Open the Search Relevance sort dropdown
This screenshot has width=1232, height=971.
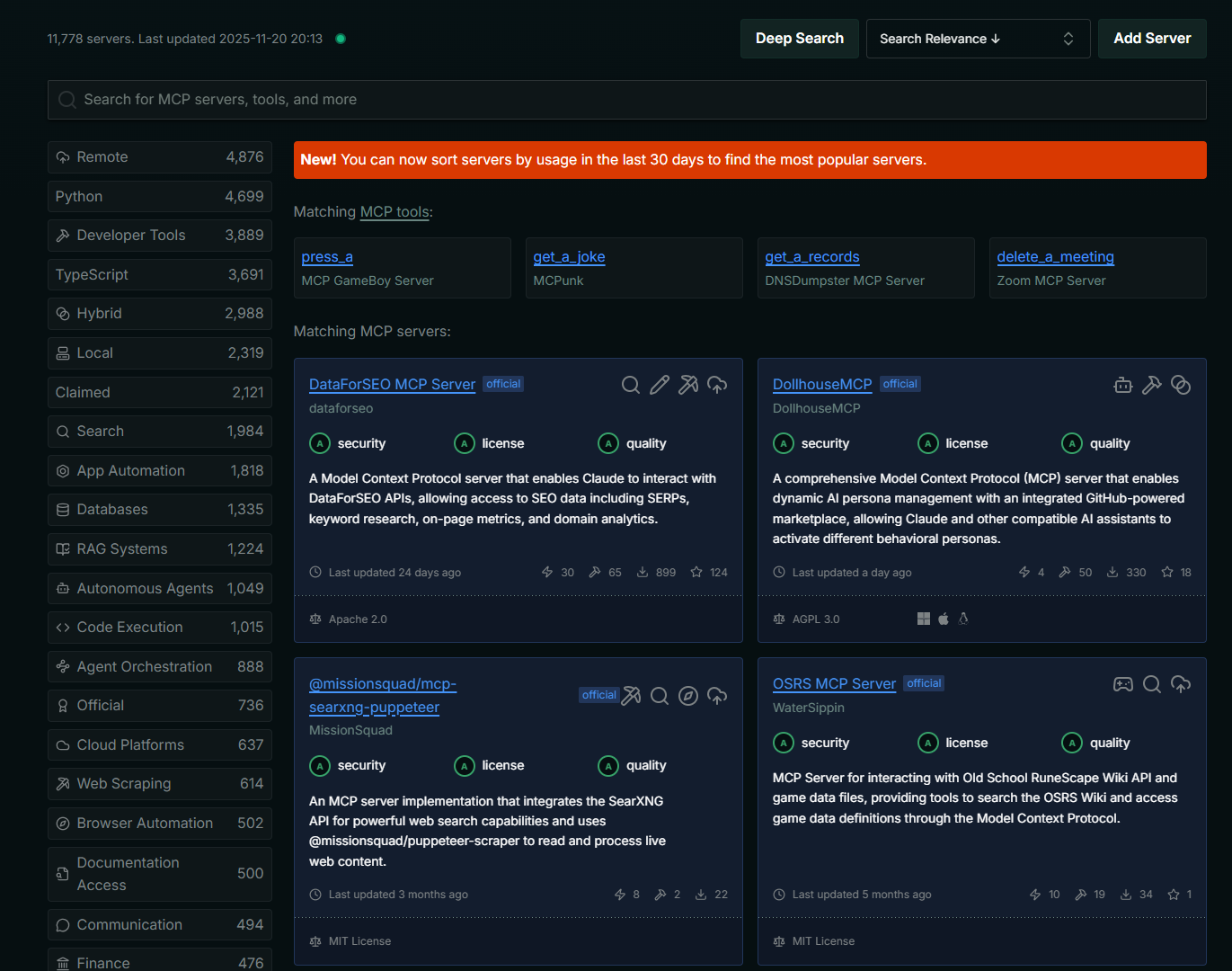pyautogui.click(x=978, y=39)
